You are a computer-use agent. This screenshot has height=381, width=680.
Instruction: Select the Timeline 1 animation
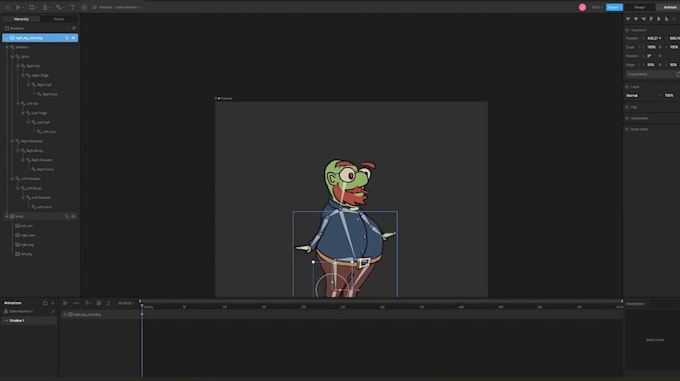29,321
